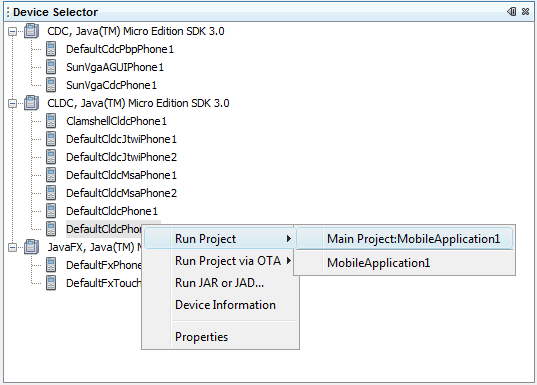
Task: Select Main Project:MobileApplication1 in submenu
Action: point(404,239)
